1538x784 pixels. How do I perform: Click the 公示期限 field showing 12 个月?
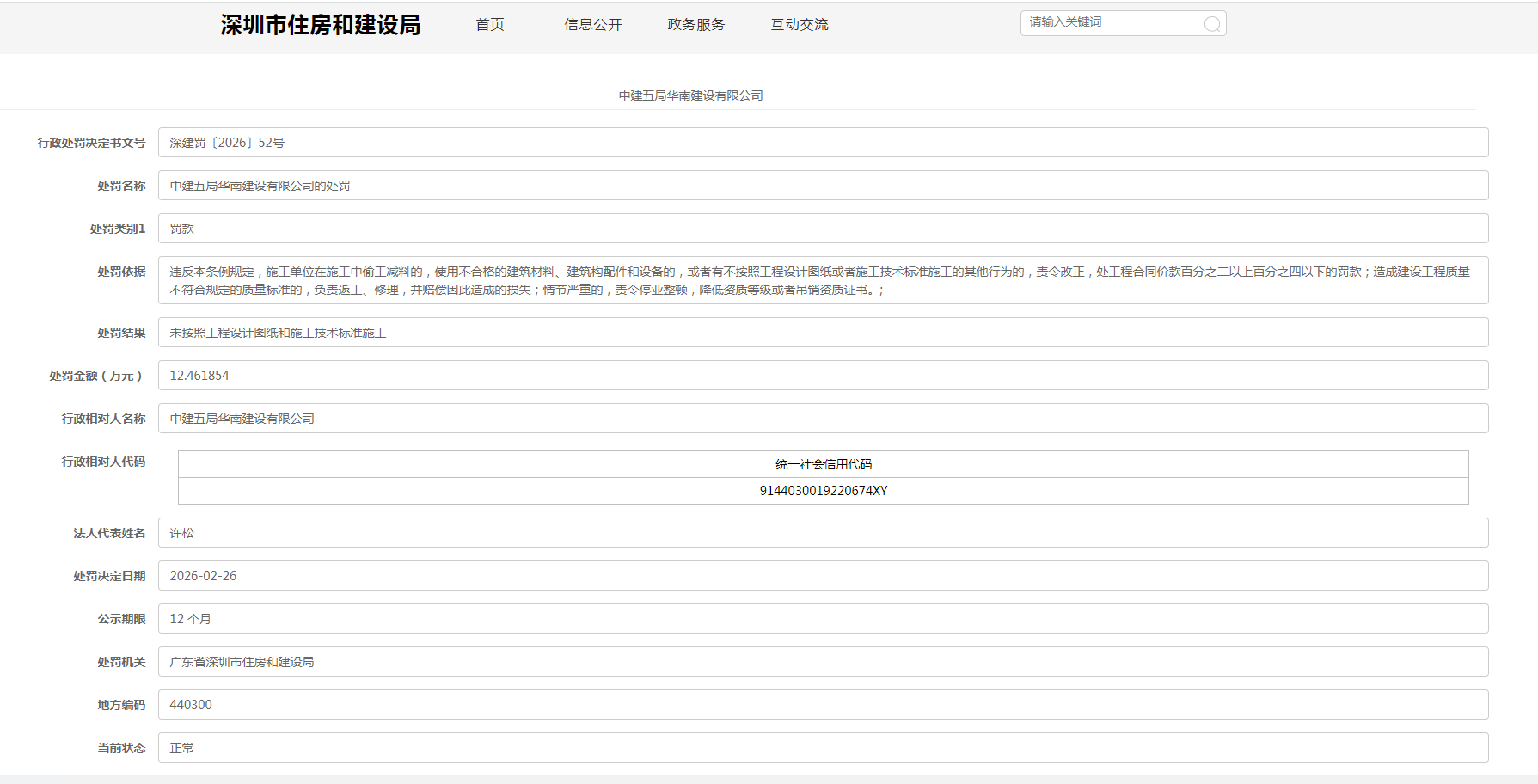coord(823,619)
